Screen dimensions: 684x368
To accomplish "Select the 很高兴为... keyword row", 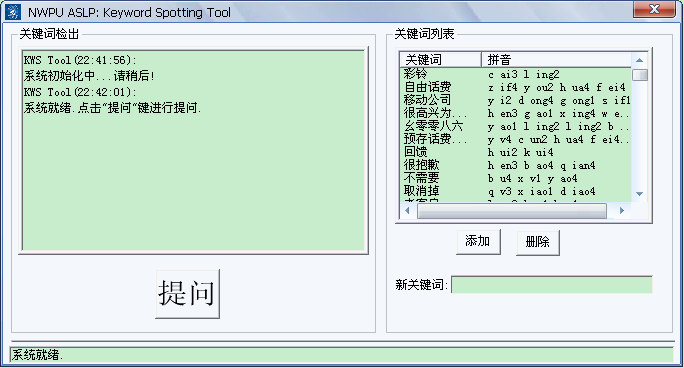I will tap(515, 113).
